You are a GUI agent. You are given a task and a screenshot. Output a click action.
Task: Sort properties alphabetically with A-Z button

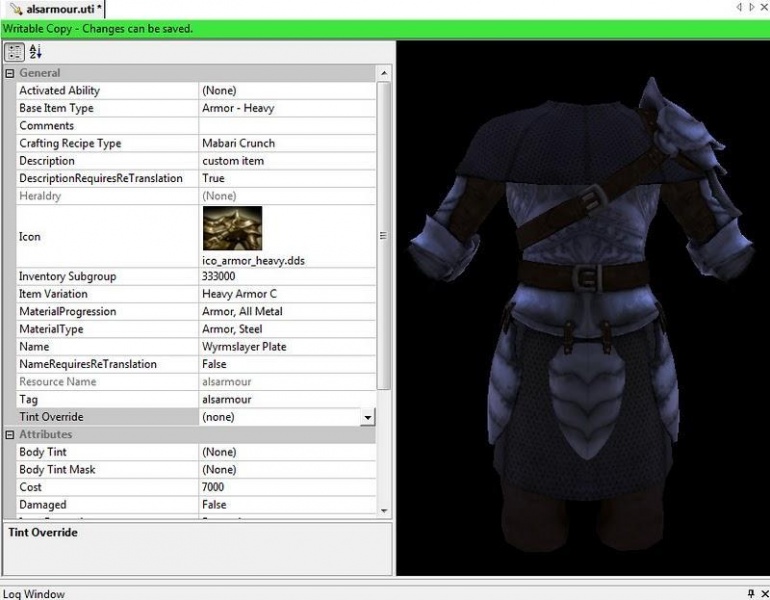pyautogui.click(x=36, y=52)
